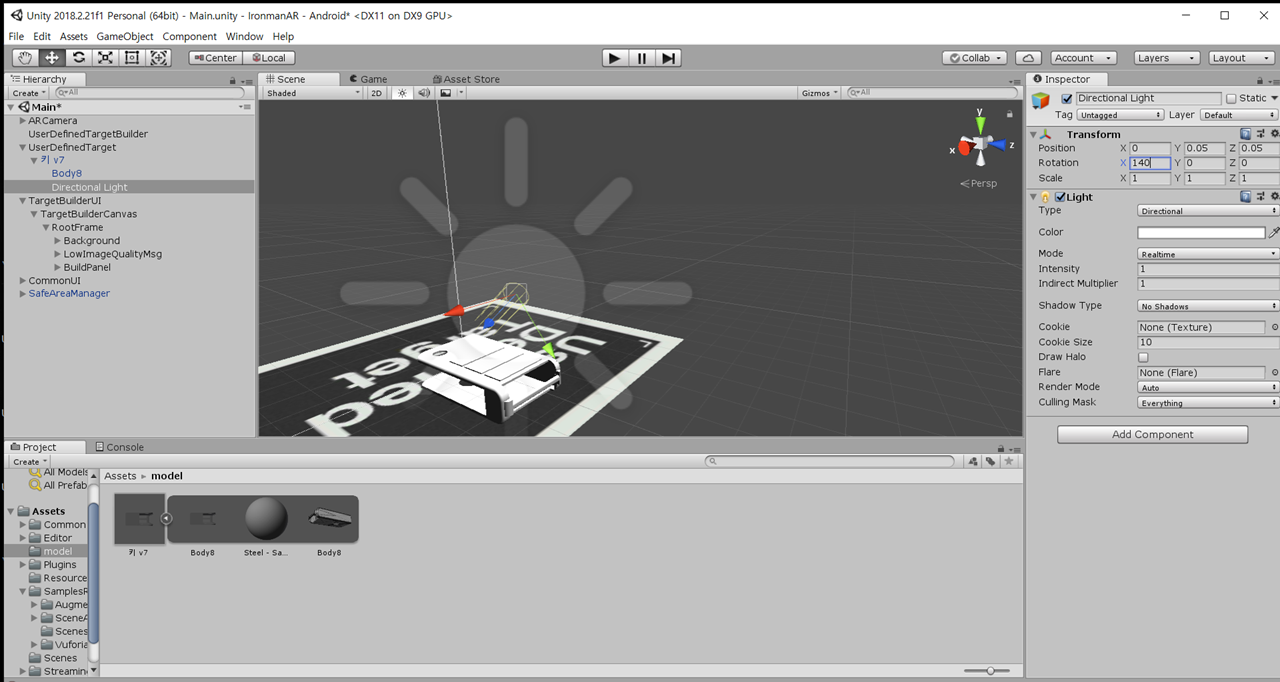
Task: Enable the Static checkbox
Action: 1231,98
